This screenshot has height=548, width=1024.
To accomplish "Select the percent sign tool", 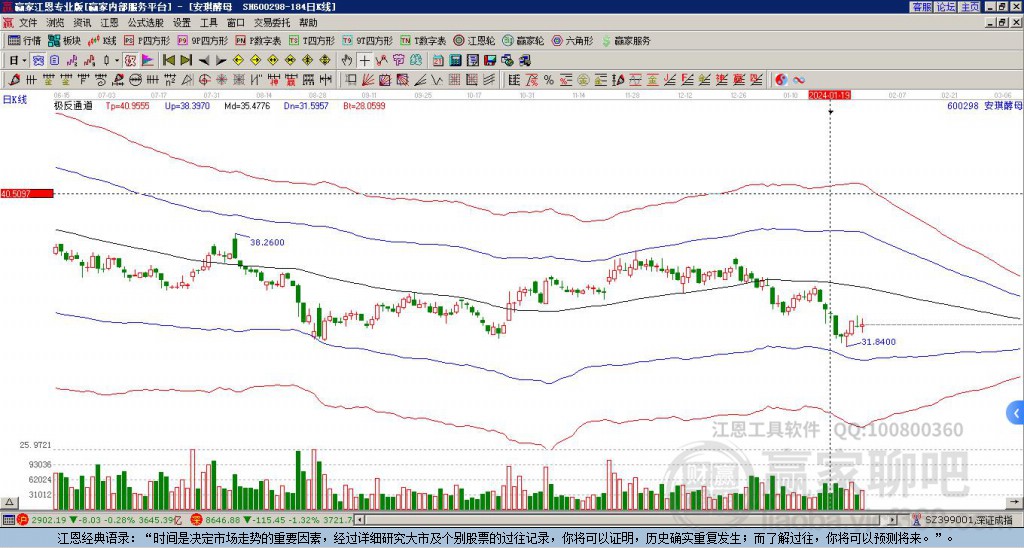I will tap(549, 80).
